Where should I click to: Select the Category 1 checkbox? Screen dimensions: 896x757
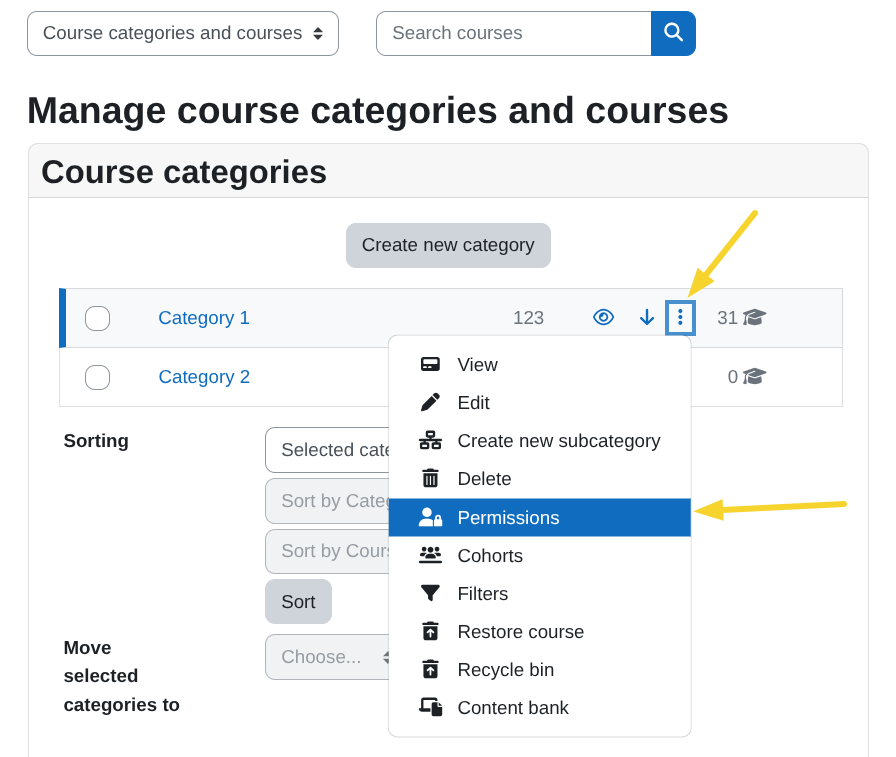coord(97,317)
